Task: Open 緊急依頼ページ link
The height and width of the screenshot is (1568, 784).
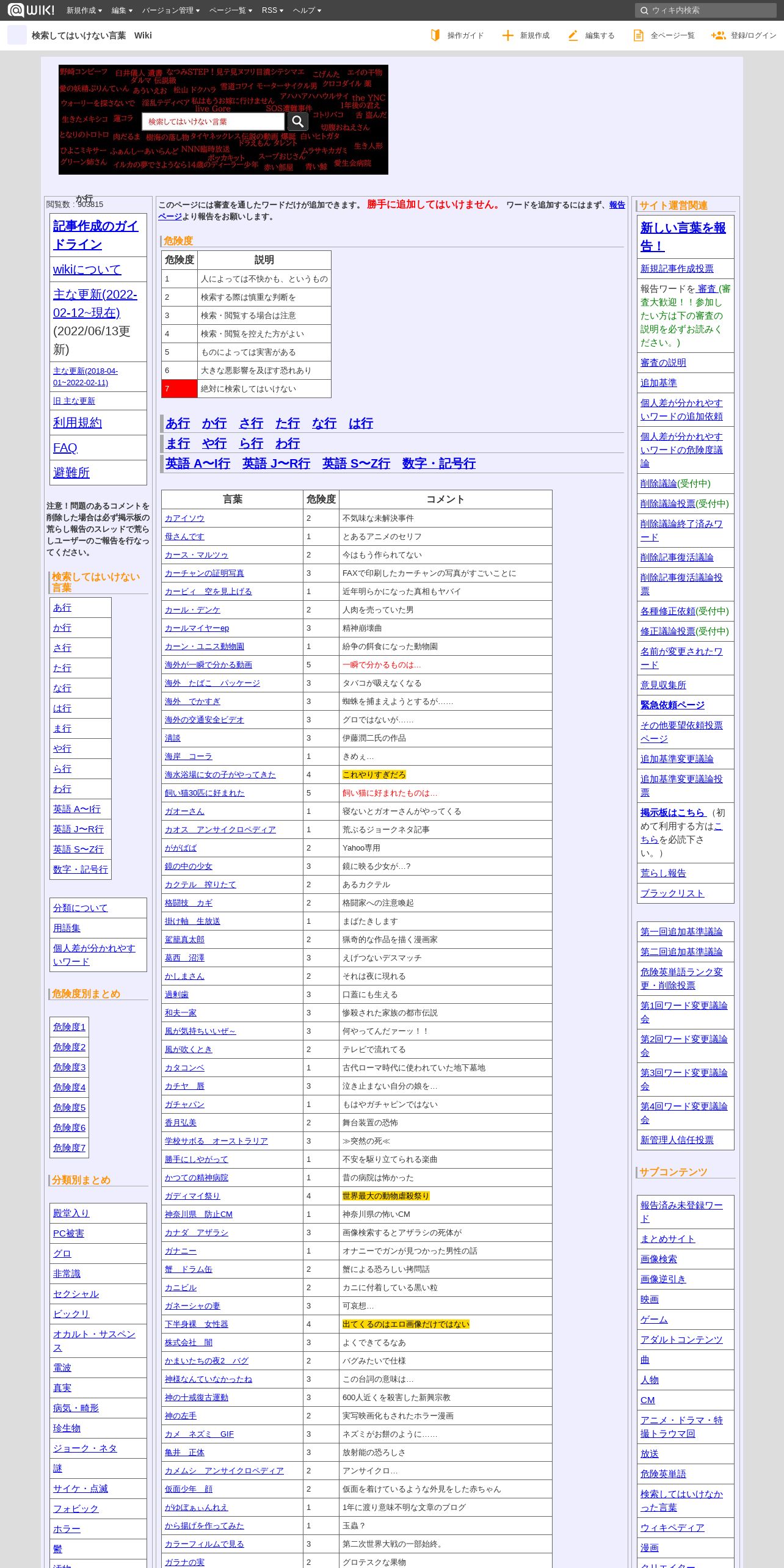Action: coord(672,705)
